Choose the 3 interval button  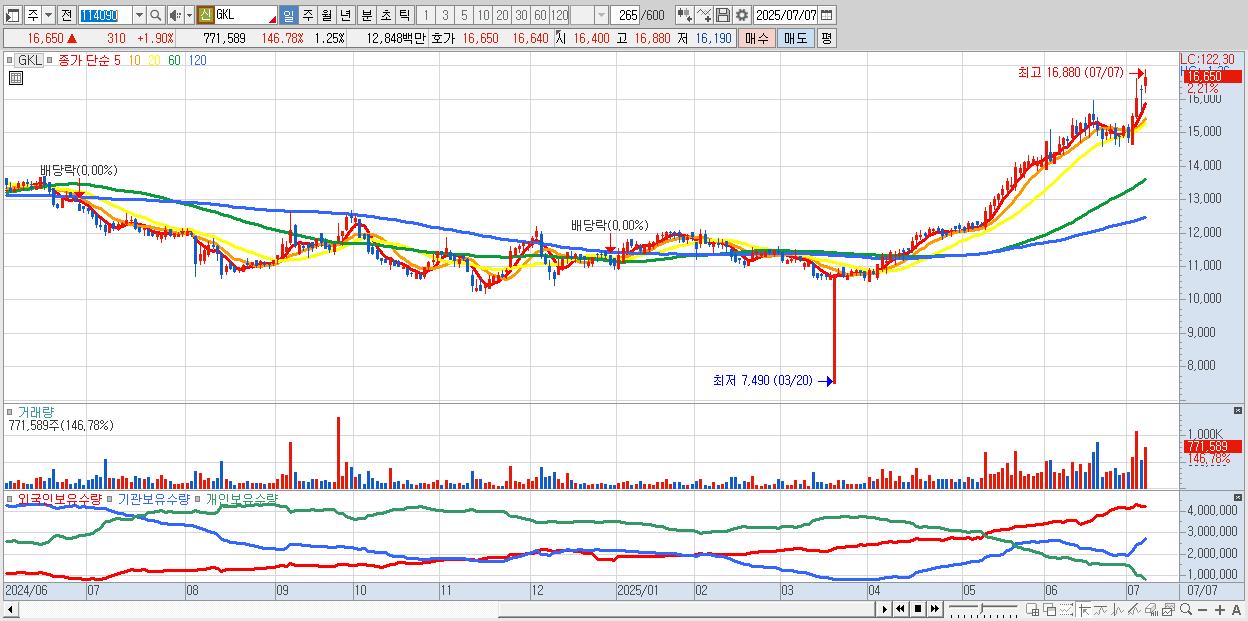tap(445, 15)
